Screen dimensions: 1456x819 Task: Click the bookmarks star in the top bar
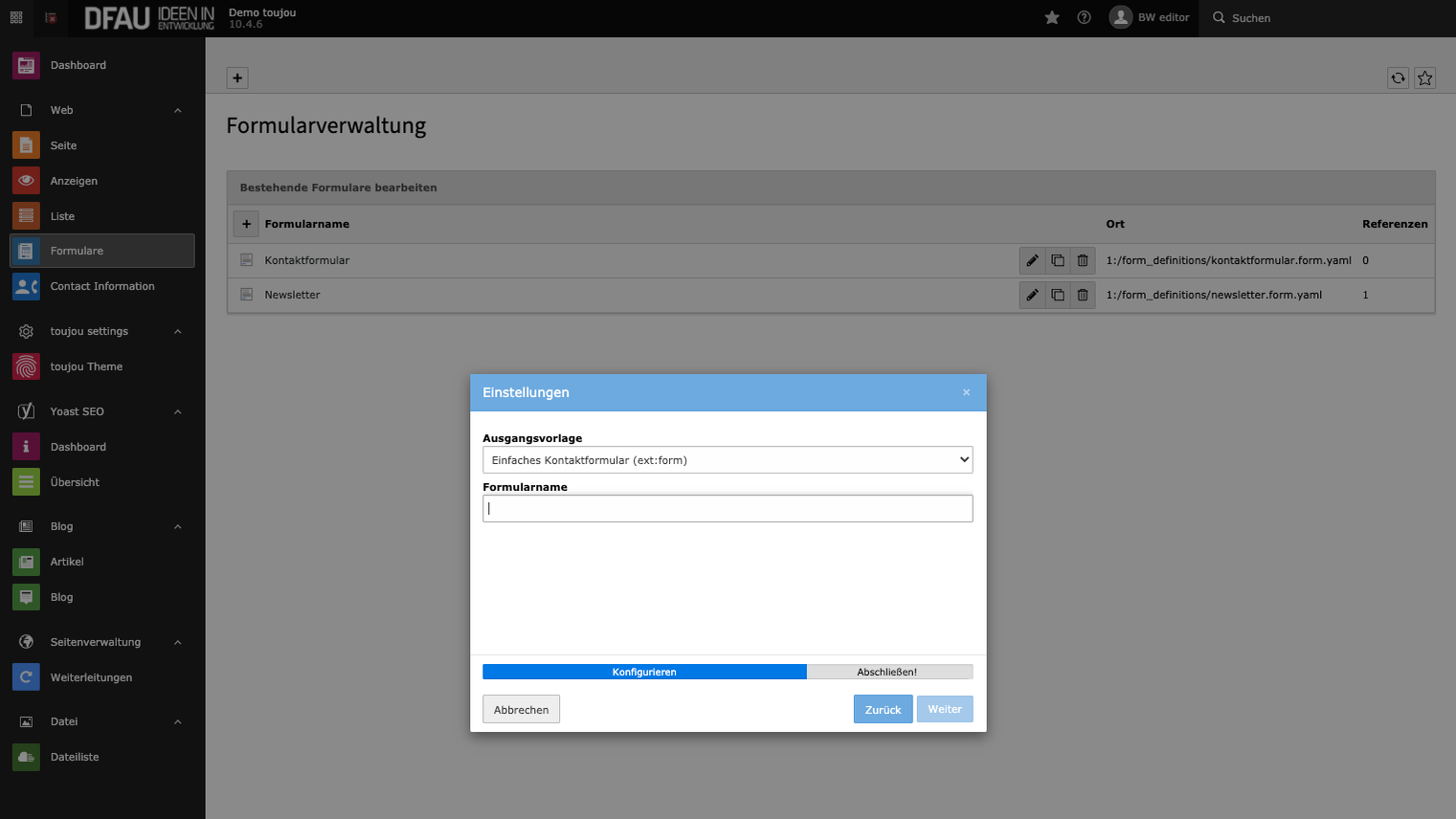(x=1052, y=18)
